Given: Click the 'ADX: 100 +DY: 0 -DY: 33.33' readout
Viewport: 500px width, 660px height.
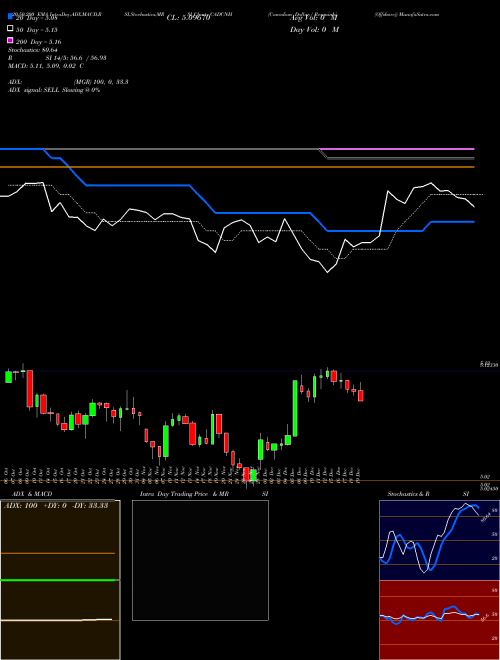Looking at the screenshot, I should click(56, 506).
